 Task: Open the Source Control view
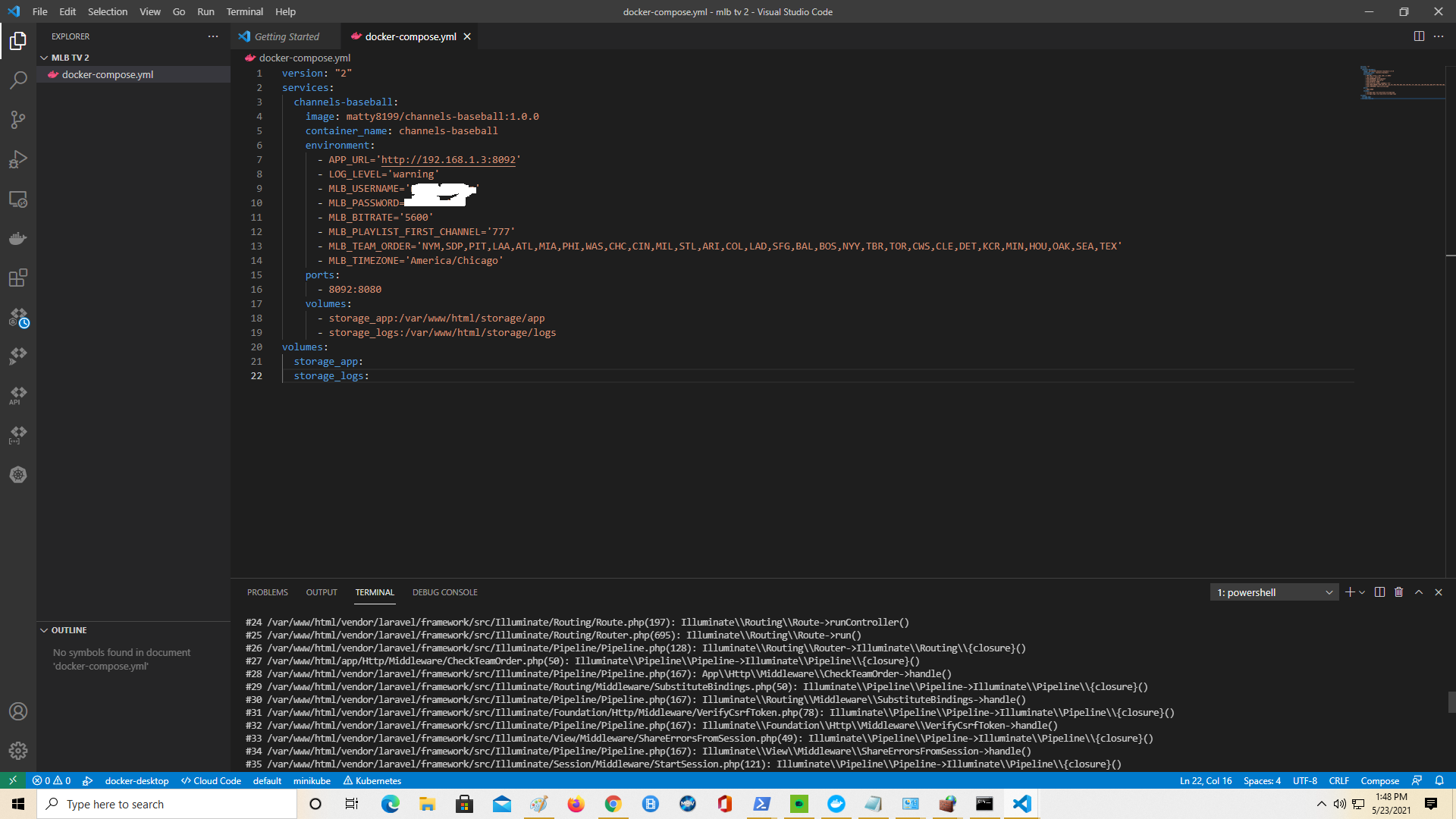18,120
